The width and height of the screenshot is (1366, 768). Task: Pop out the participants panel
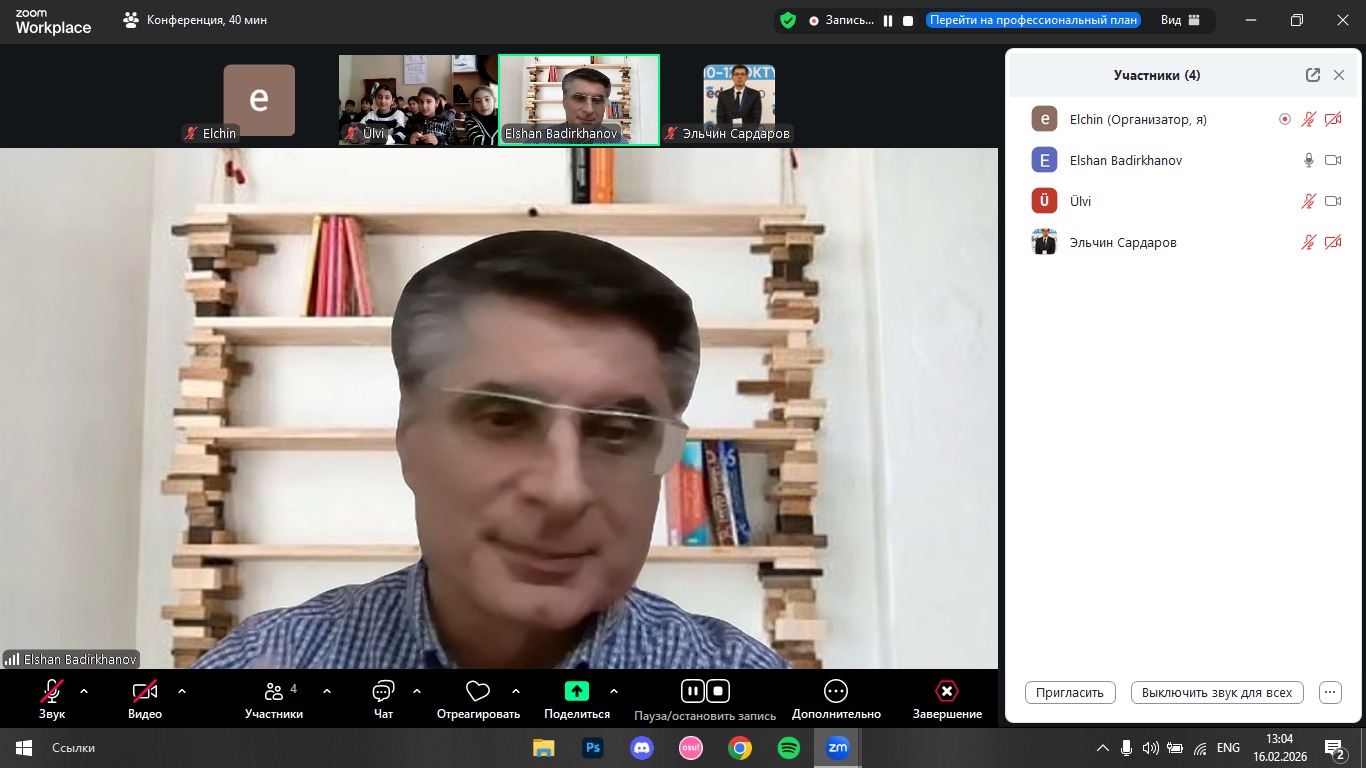point(1312,75)
